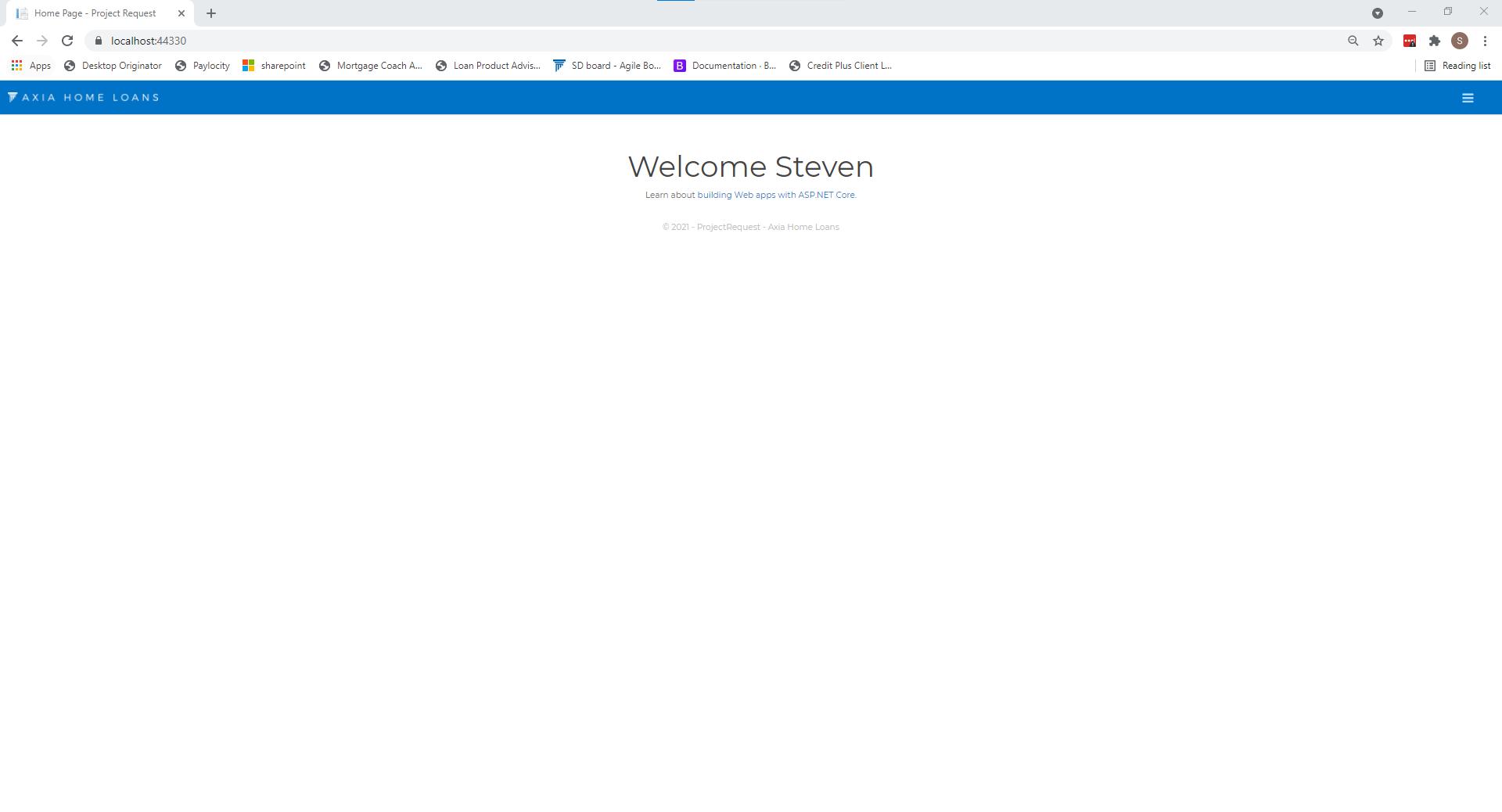The image size is (1502, 812).
Task: Click the 2021 ProjectRequest footer text
Action: point(751,228)
